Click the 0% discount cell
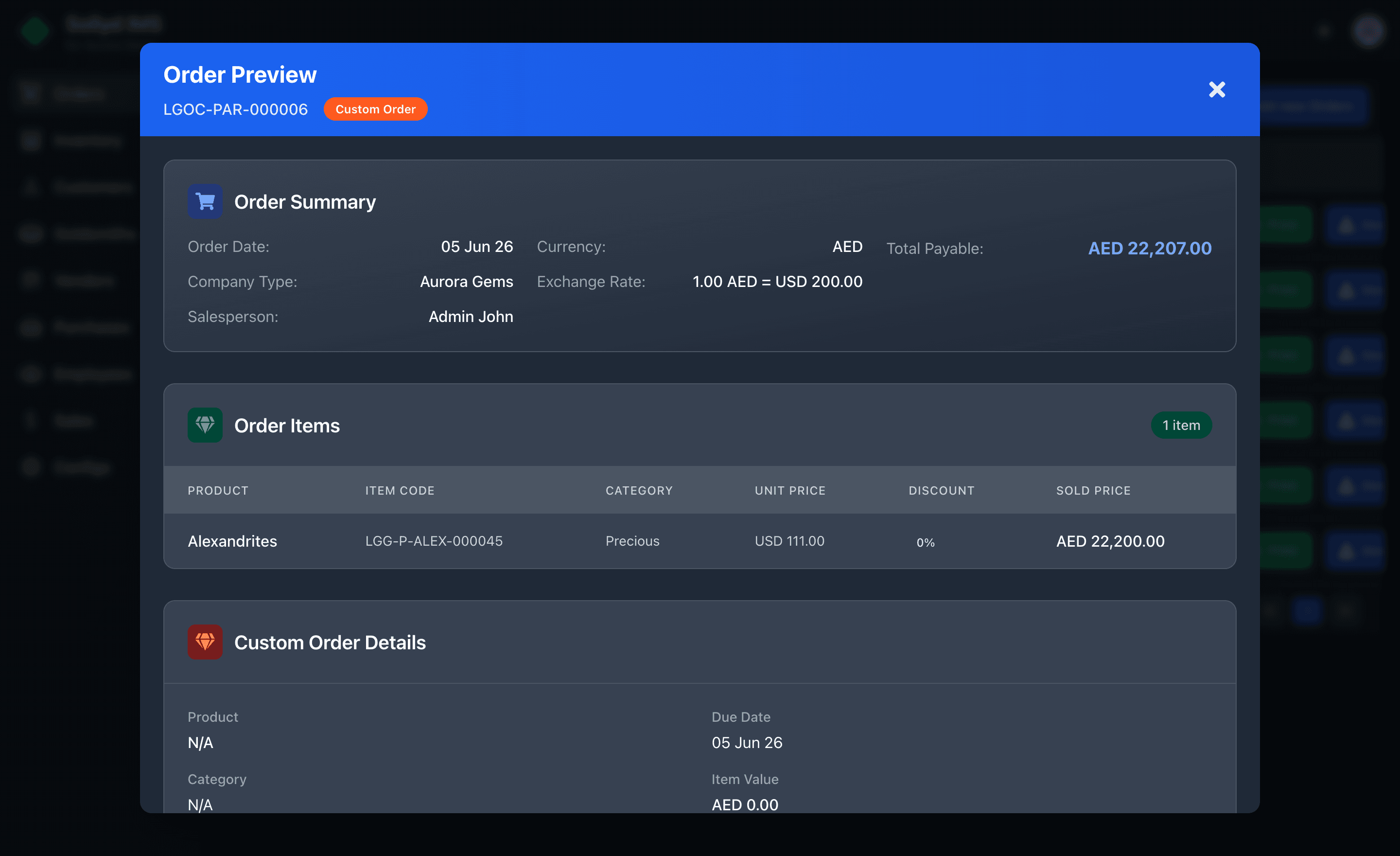 (926, 542)
